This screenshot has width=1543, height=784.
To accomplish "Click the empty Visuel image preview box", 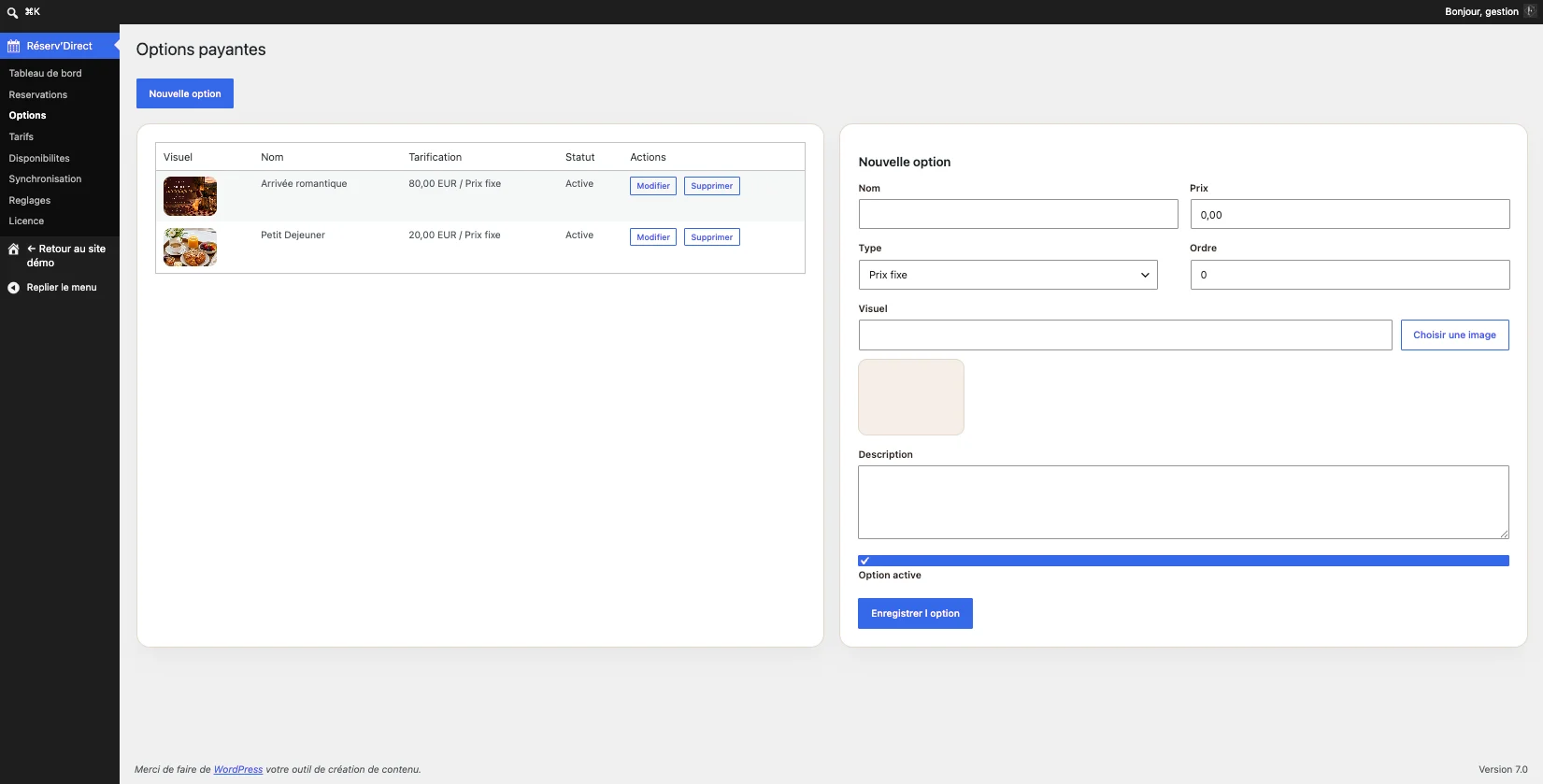I will click(911, 397).
